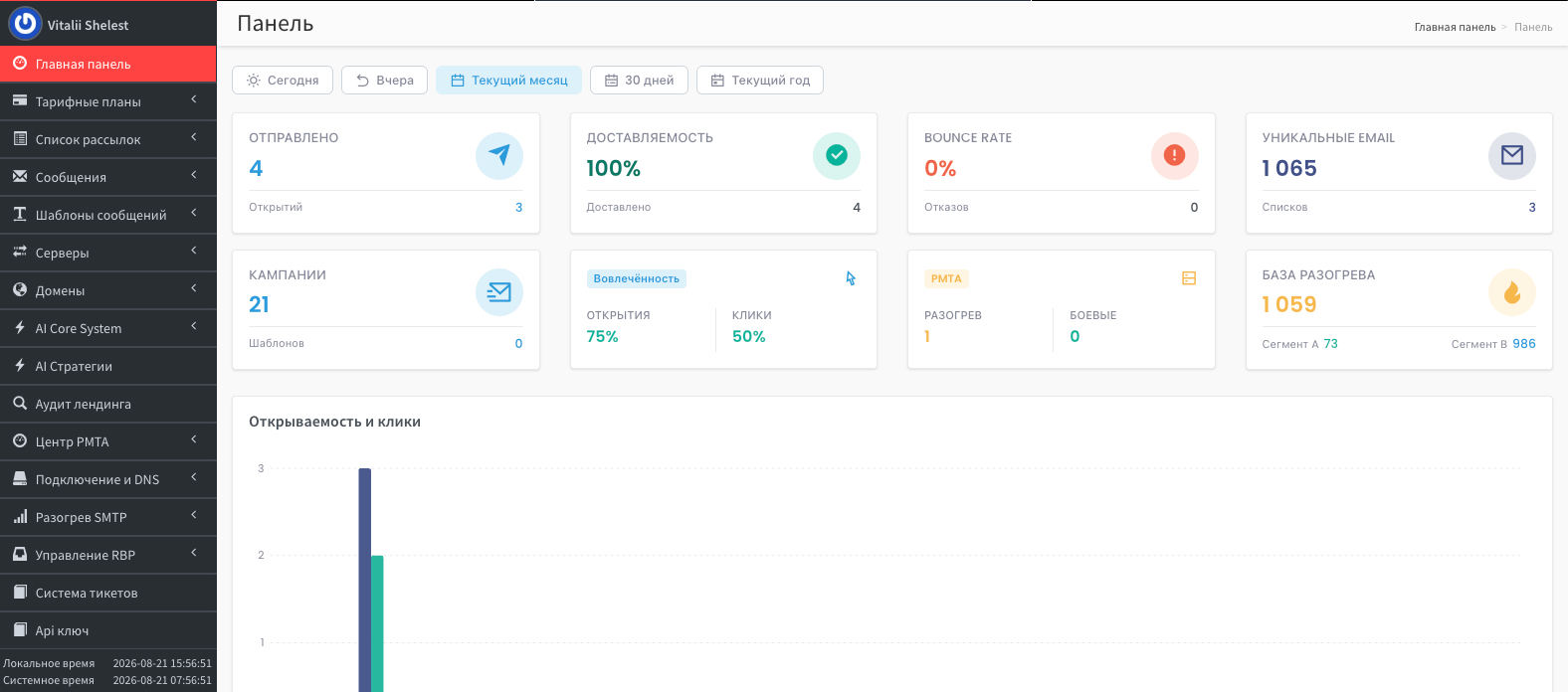Expand Центр PMTA submenu chevron
The width and height of the screenshot is (1568, 692).
tap(194, 439)
